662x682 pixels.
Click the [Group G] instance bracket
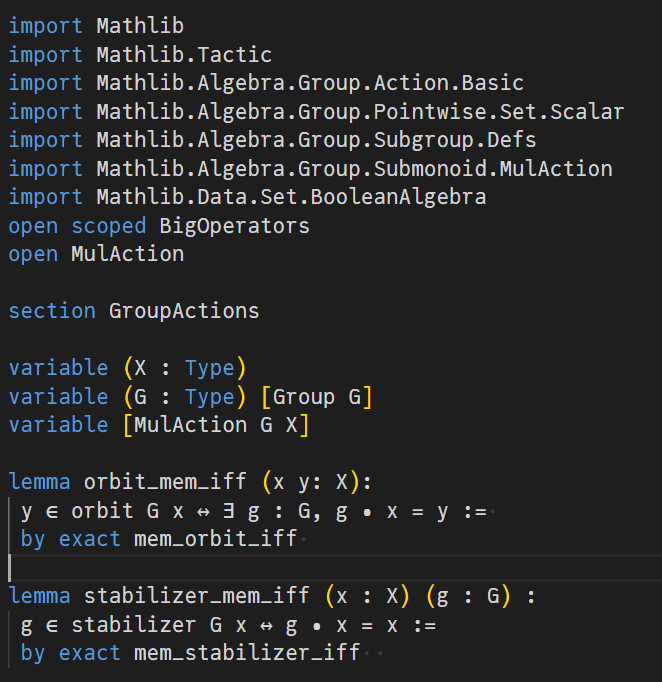pos(316,397)
